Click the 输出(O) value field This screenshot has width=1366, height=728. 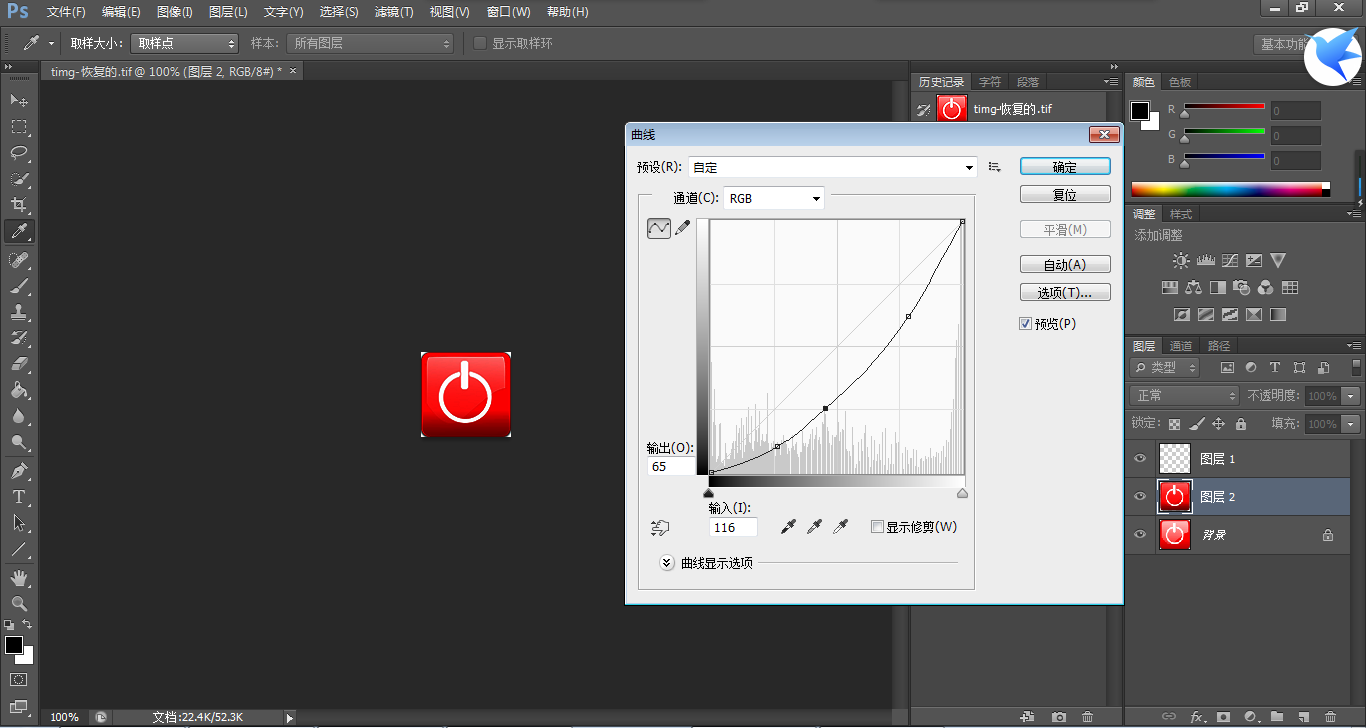(671, 467)
